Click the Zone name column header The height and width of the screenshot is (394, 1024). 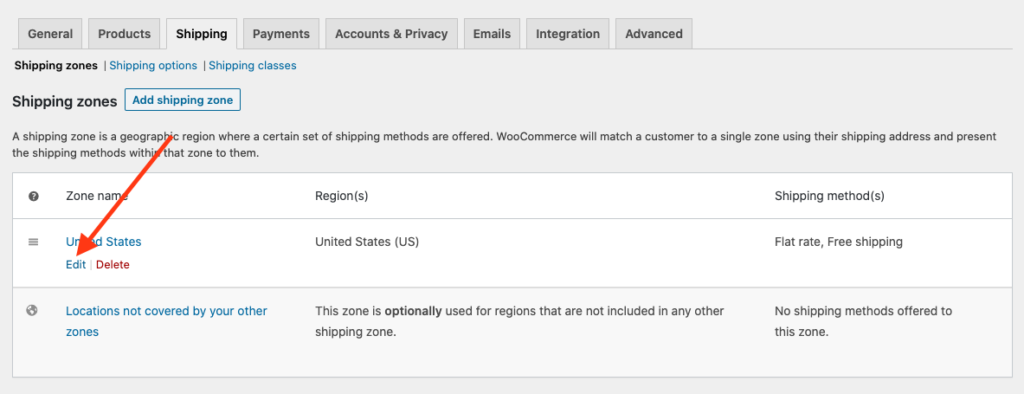click(97, 196)
